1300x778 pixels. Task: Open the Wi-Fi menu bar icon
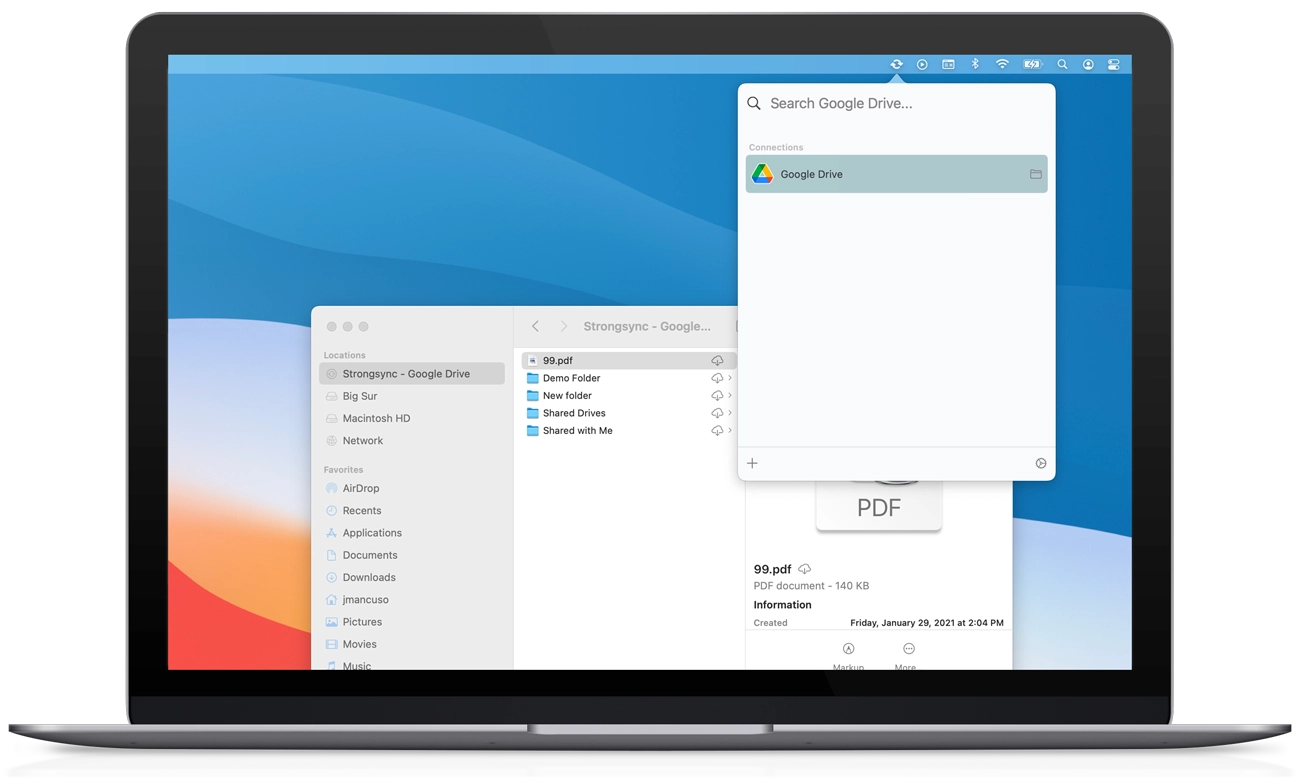[1002, 64]
